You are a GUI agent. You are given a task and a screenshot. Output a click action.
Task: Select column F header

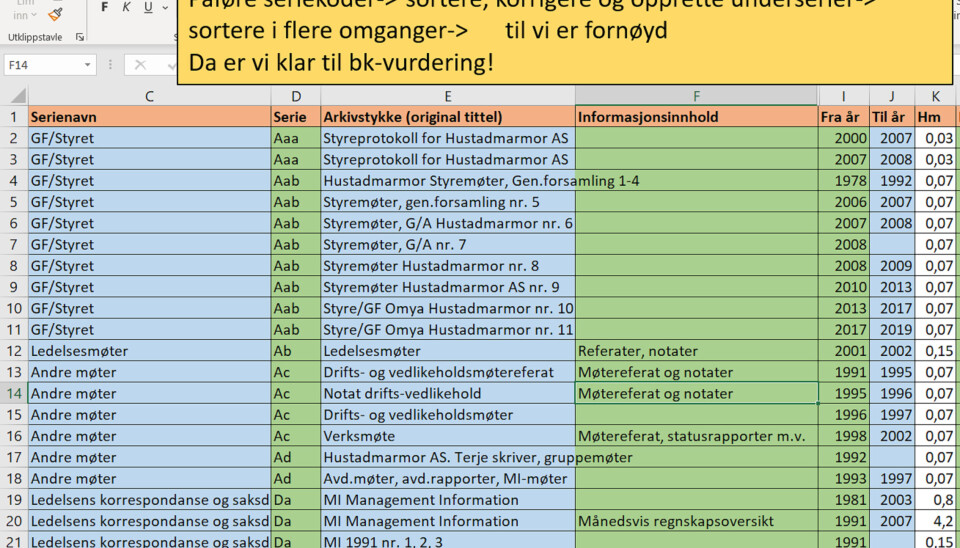(696, 96)
